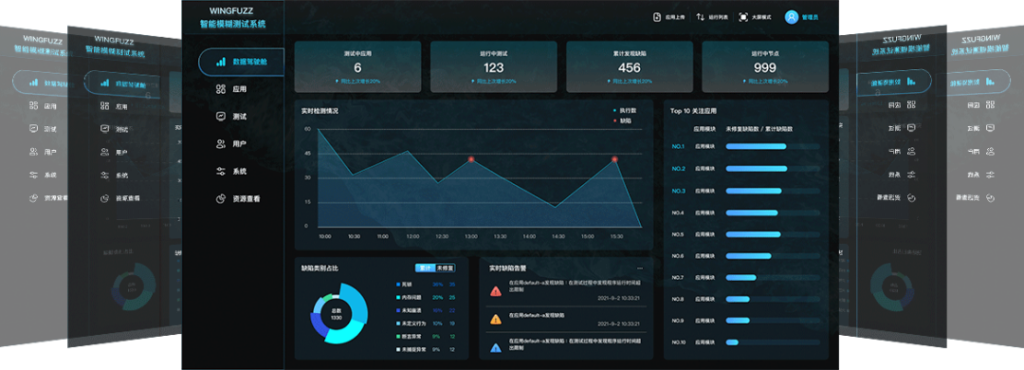Open 系统 in nearest left background panel
The width and height of the screenshot is (1024, 370).
(114, 175)
